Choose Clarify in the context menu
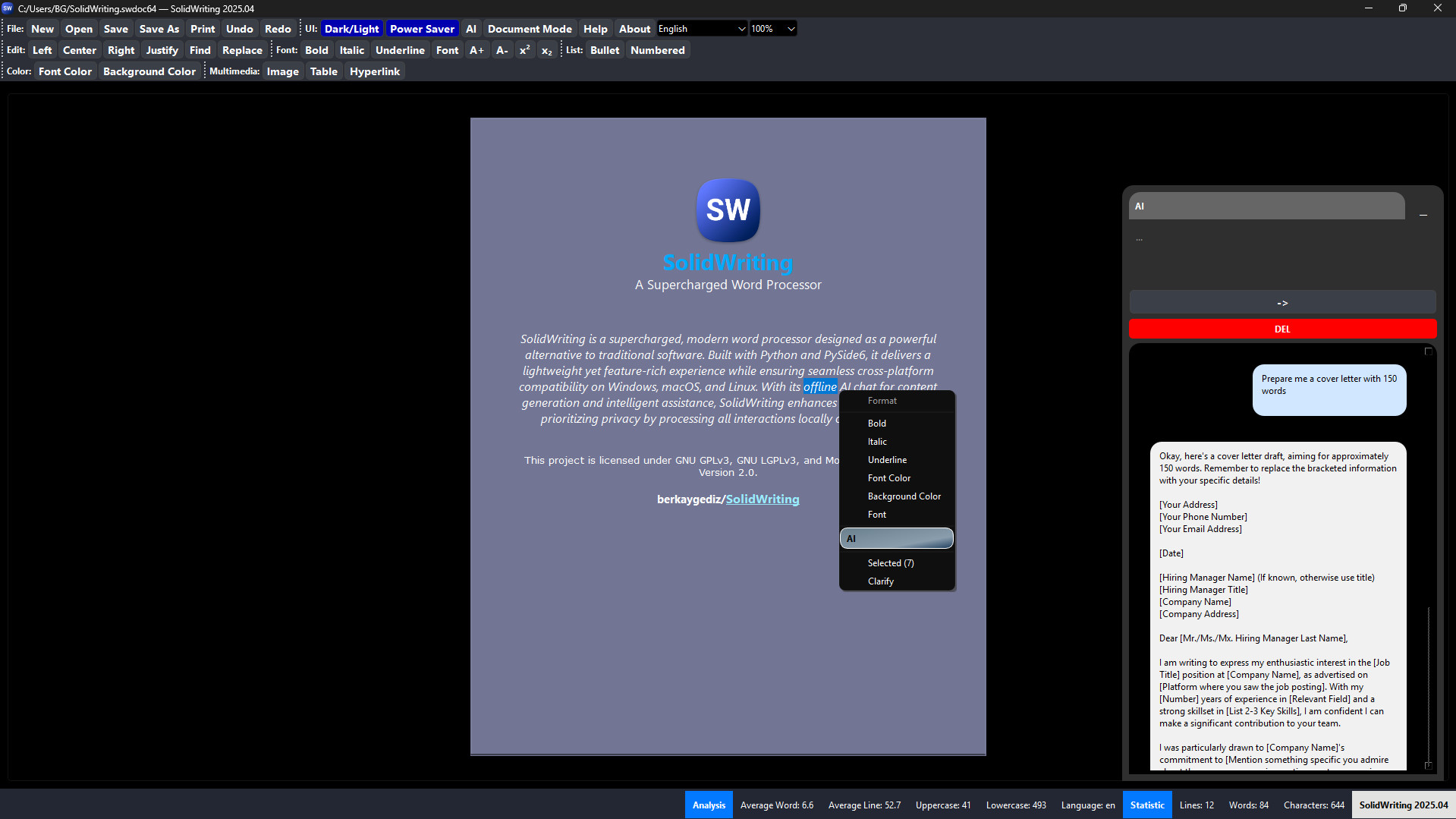Screen dimensions: 1456x819 click(x=897, y=581)
